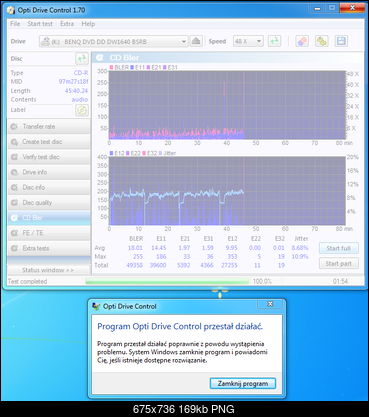This screenshot has width=369, height=417.
Task: Click the Label input field
Action: click(51, 110)
